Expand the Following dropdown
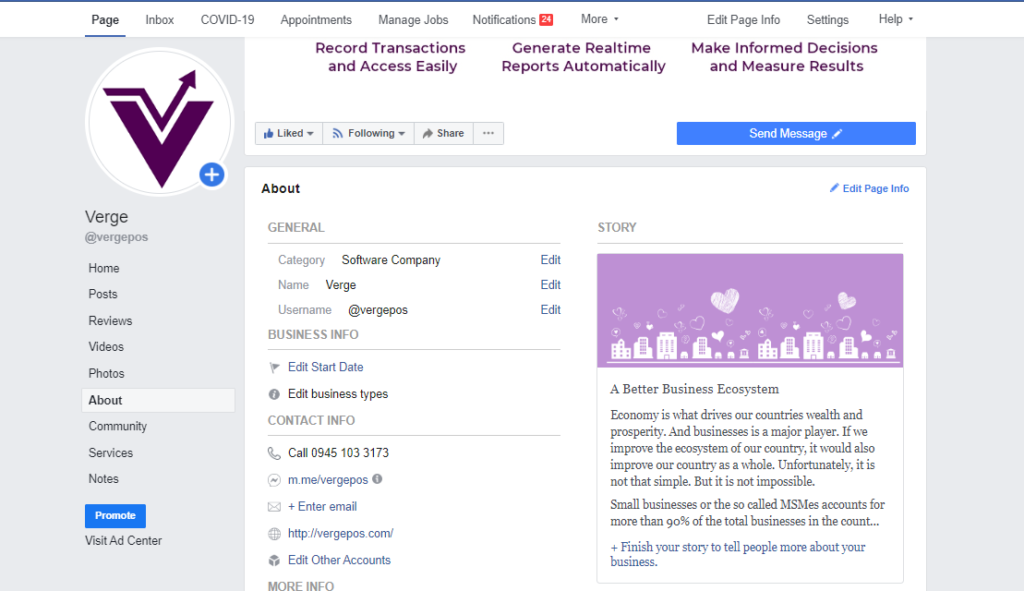This screenshot has width=1024, height=591. coord(368,133)
